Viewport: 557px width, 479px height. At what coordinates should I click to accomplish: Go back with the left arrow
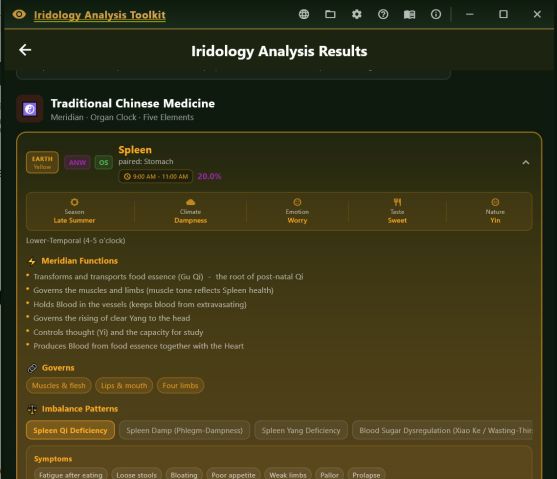click(25, 50)
